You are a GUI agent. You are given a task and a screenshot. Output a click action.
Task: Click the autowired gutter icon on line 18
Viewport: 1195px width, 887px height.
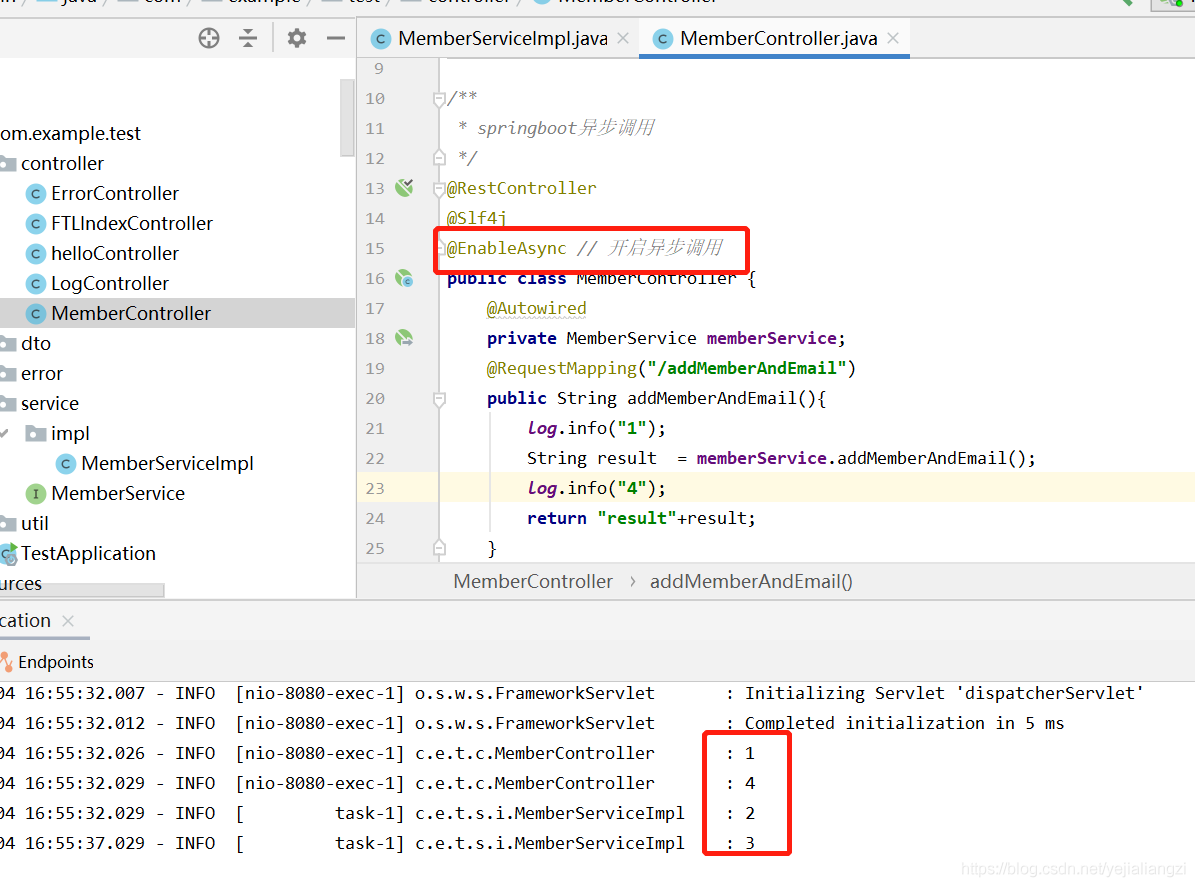(x=404, y=338)
